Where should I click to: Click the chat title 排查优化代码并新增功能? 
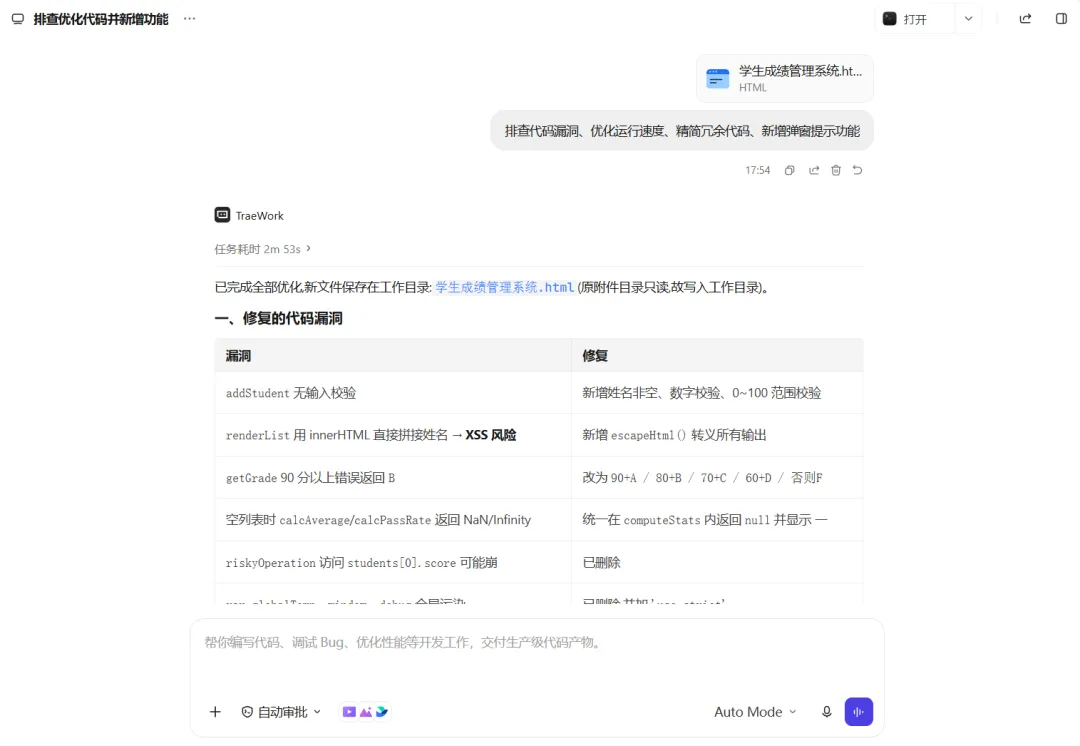(x=101, y=19)
